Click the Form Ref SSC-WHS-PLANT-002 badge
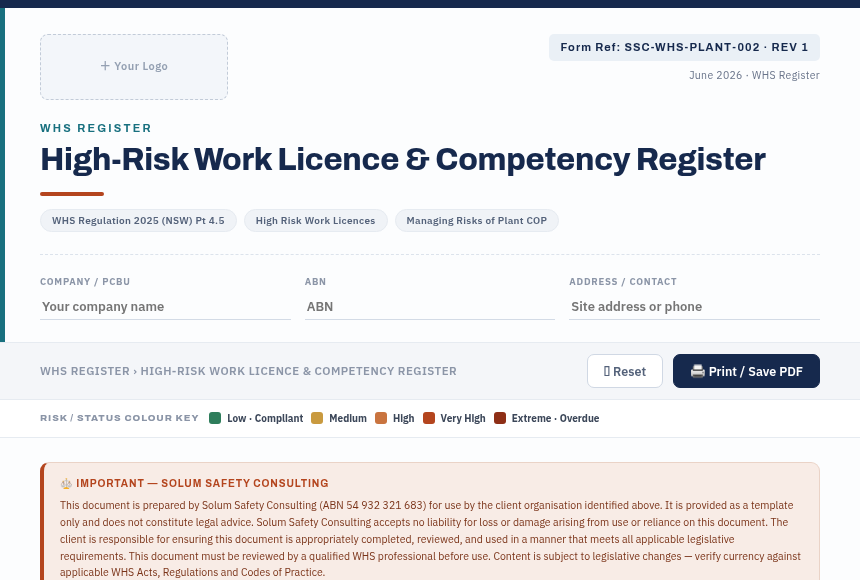The image size is (860, 580). (x=684, y=47)
